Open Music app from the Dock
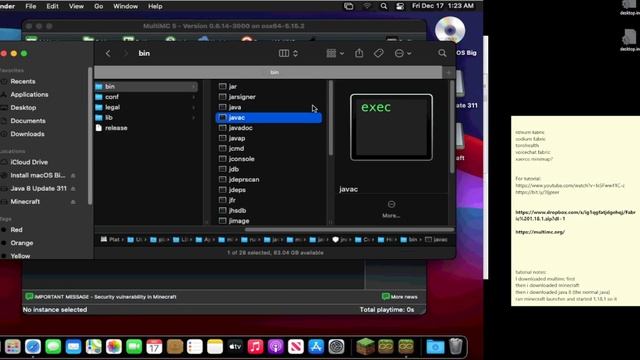The image size is (640, 360). coord(256,347)
